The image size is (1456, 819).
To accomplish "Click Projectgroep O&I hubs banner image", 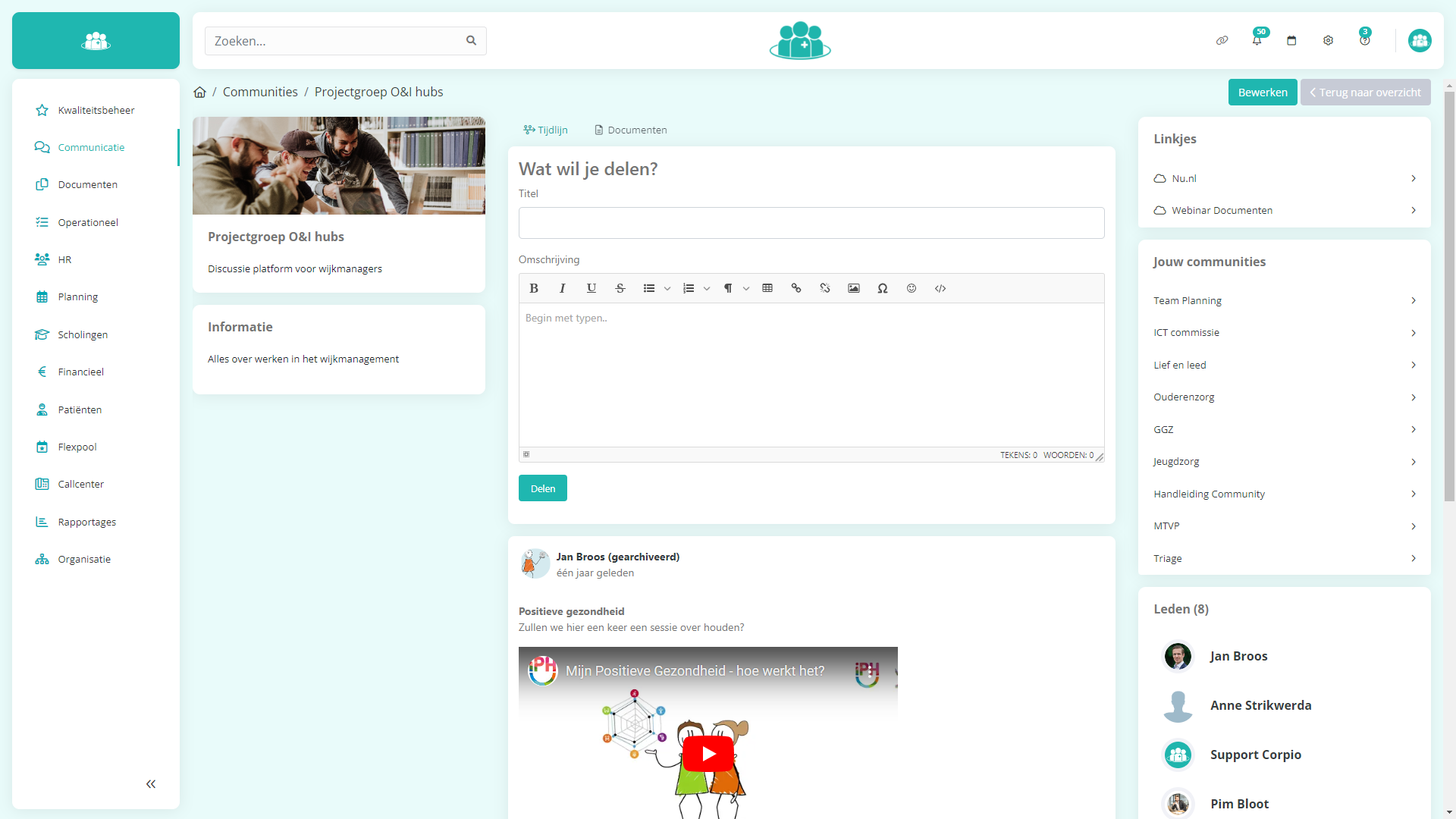I will click(339, 165).
